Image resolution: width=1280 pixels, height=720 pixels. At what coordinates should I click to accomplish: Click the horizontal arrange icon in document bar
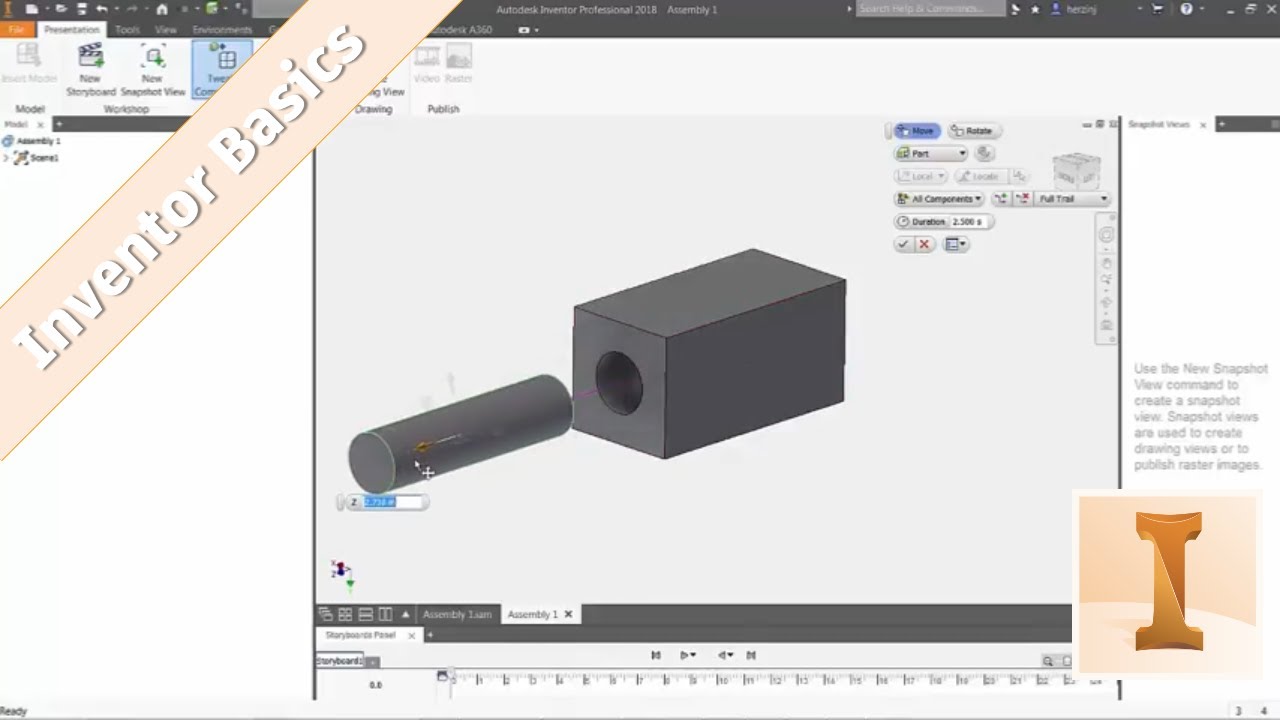[365, 614]
